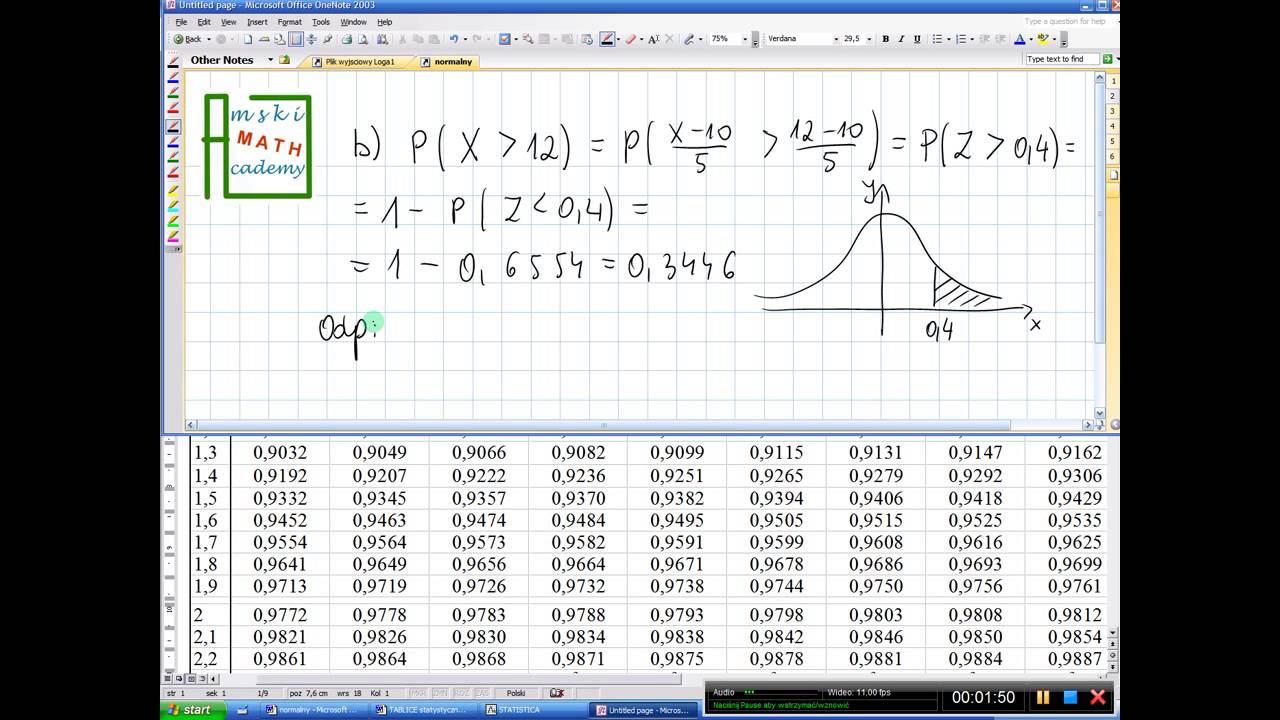1280x720 pixels.
Task: Select the magenta highlighter pen in side bar
Action: tap(173, 237)
